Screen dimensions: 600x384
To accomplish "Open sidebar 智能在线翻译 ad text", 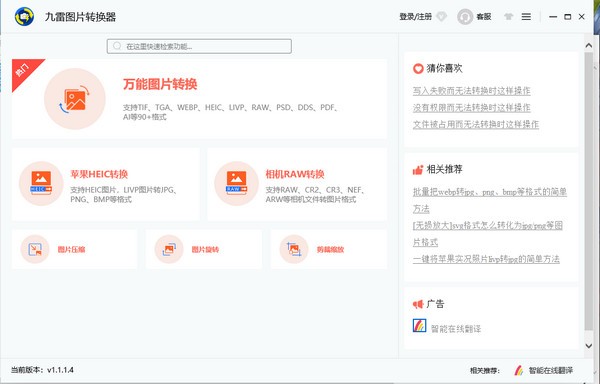I will pos(456,329).
